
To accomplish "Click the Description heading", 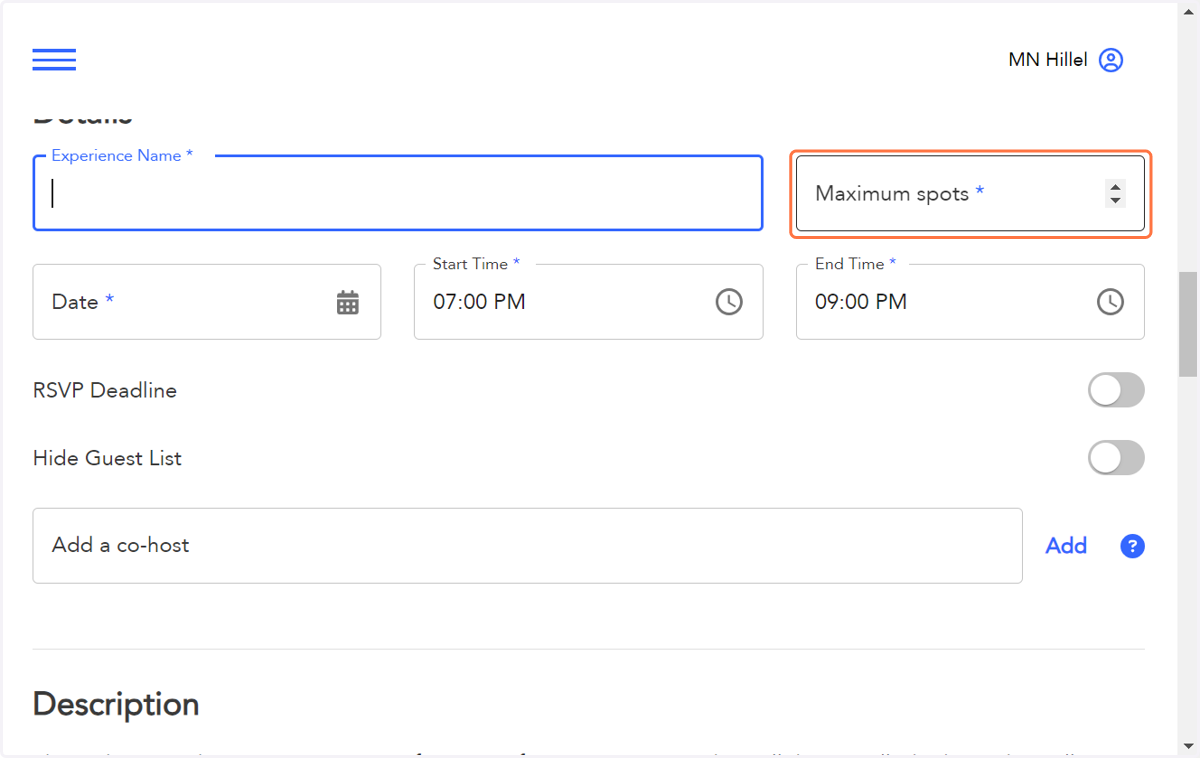I will [x=116, y=705].
